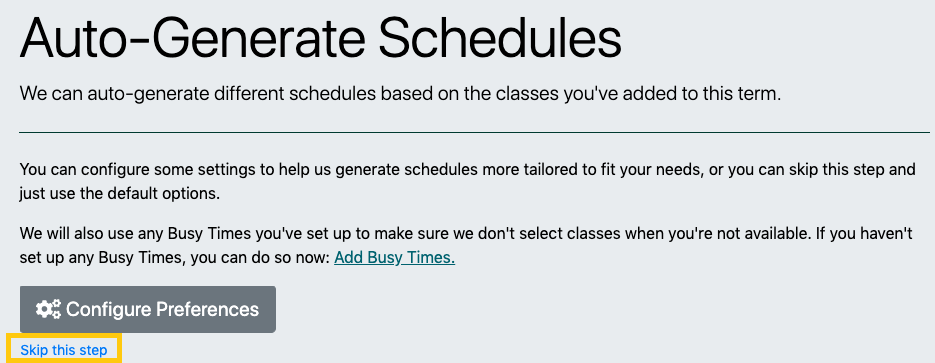Click the gears icon on Configure Preferences
Image resolution: width=935 pixels, height=363 pixels.
point(48,309)
